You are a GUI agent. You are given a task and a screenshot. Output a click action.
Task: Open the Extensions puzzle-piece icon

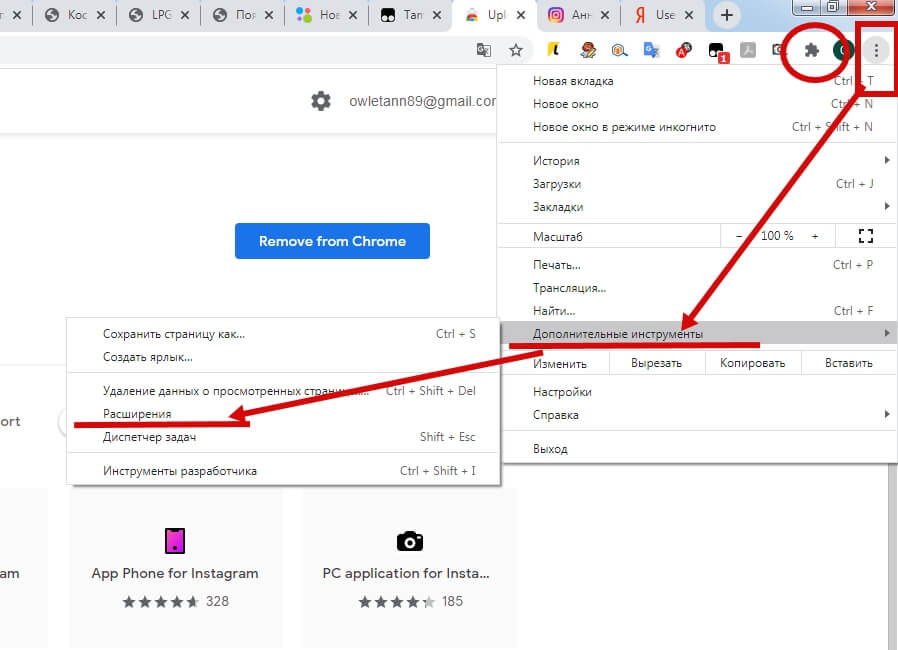point(811,50)
